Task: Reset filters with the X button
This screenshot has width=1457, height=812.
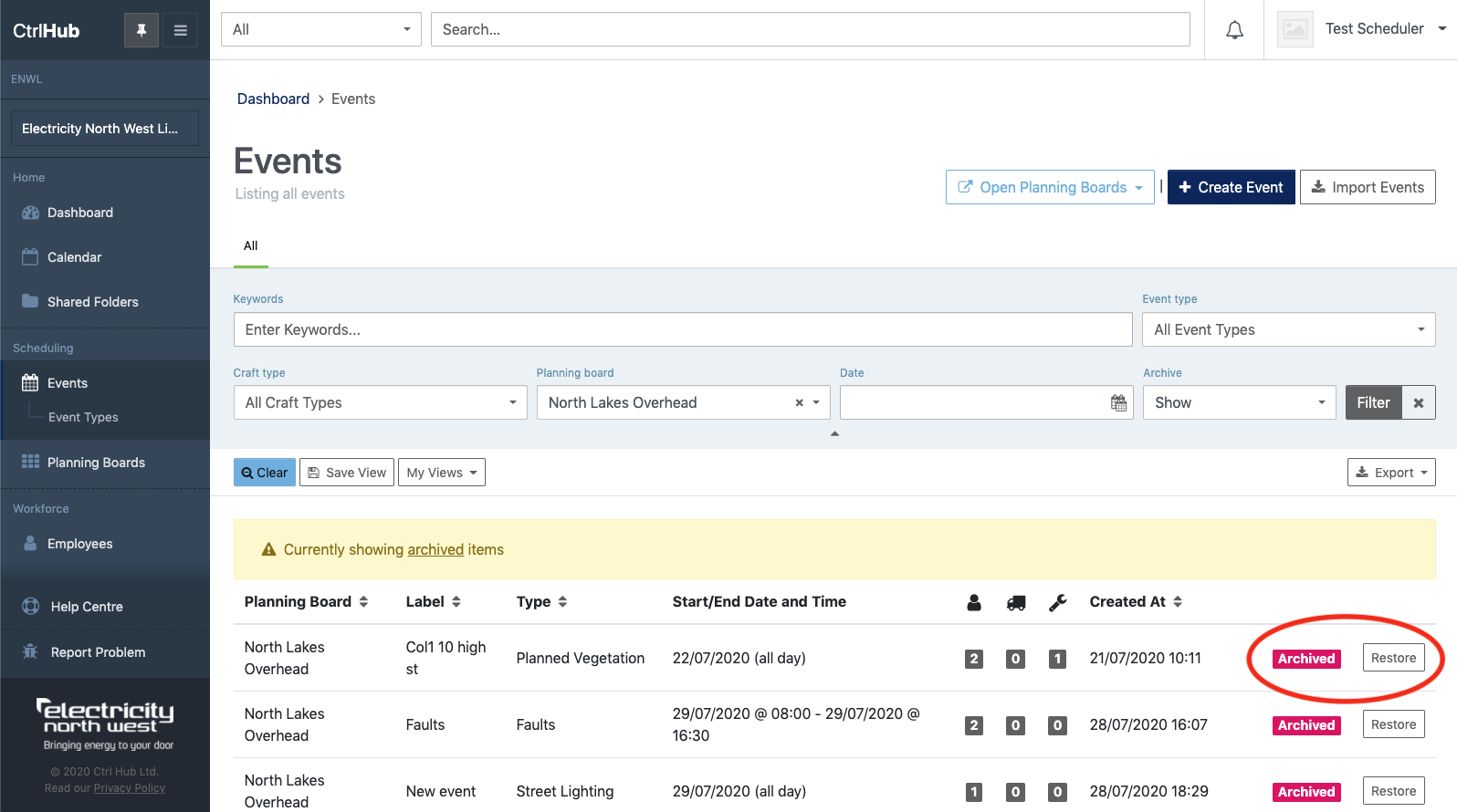Action: pyautogui.click(x=1419, y=403)
